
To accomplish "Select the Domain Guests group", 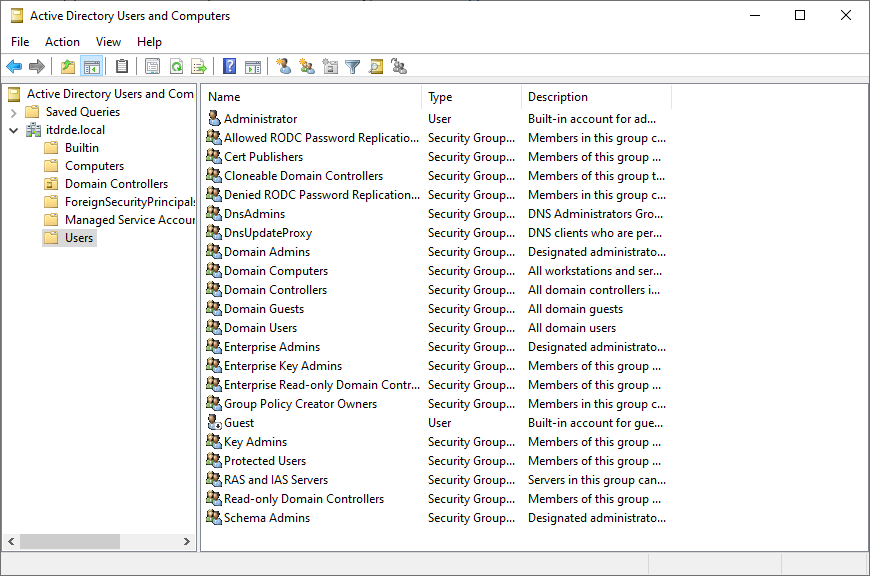I will point(264,309).
